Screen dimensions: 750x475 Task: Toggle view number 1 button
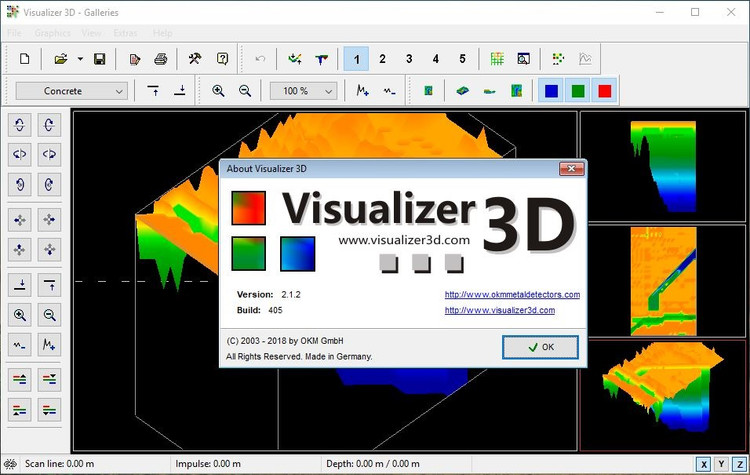click(356, 60)
